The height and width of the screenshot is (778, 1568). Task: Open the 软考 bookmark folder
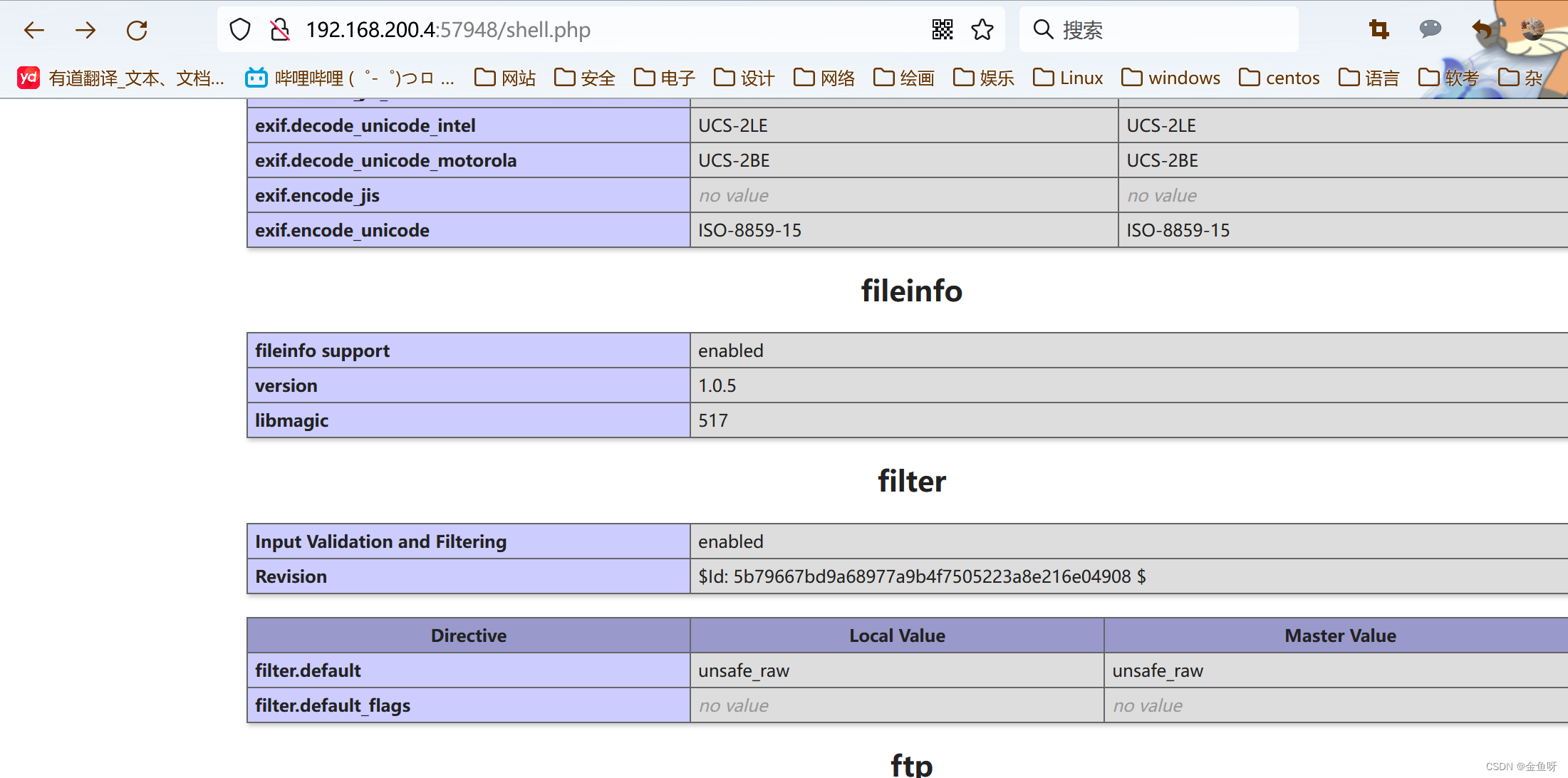click(x=1449, y=78)
